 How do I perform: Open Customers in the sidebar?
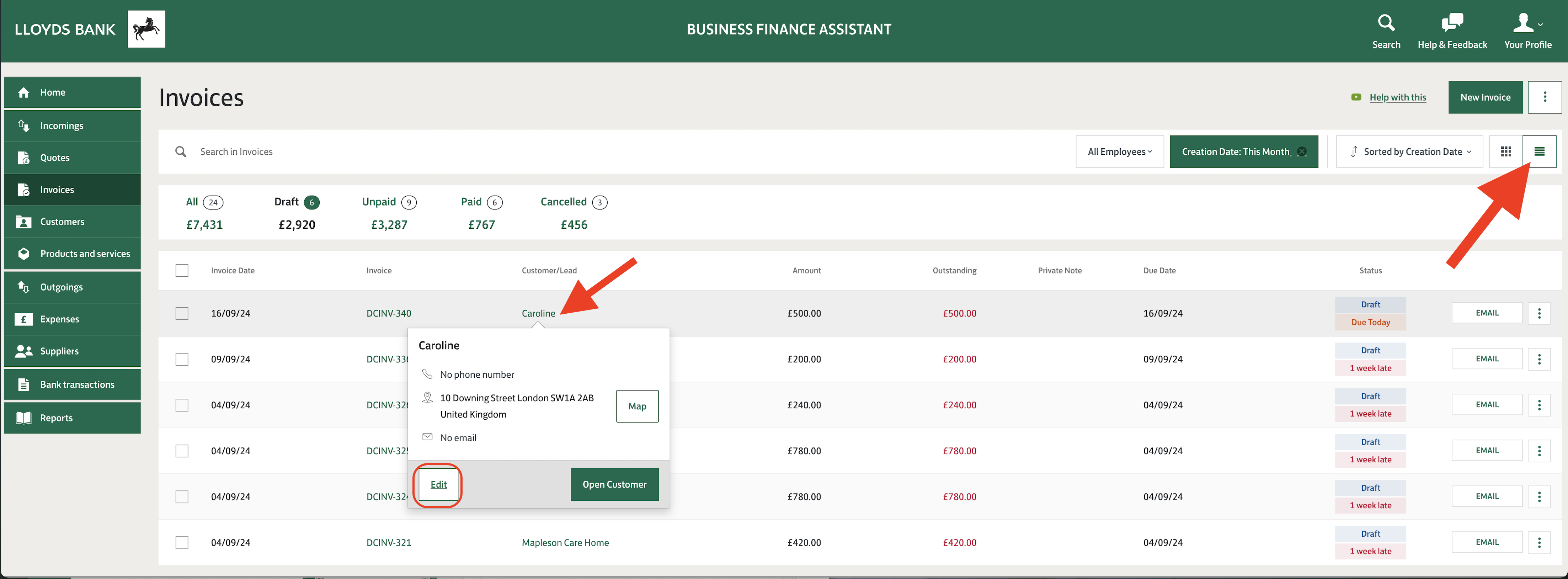point(62,222)
